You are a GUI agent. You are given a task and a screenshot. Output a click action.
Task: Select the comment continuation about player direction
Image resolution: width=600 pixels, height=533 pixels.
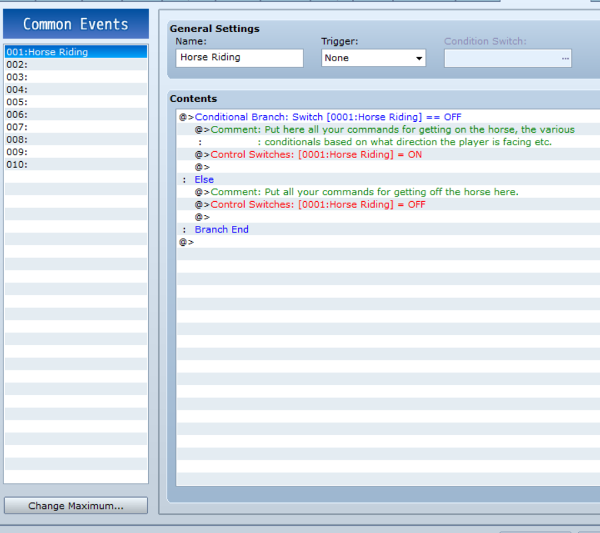pos(388,142)
